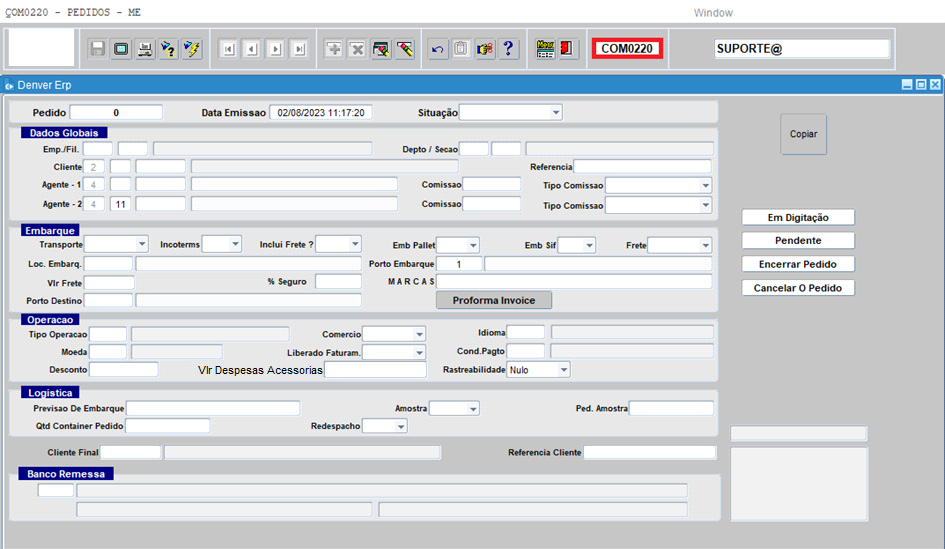Click the Print icon in toolbar
This screenshot has height=549, width=945.
145,48
